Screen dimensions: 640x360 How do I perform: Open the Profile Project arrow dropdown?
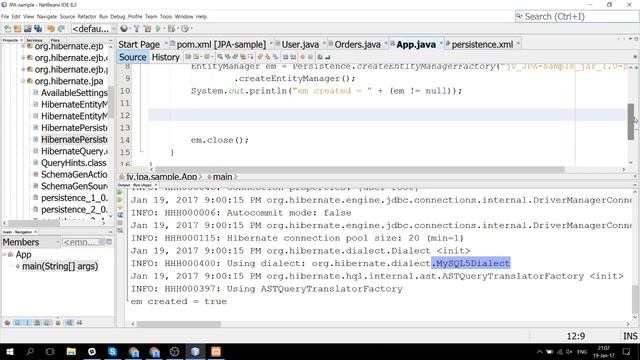(x=191, y=29)
